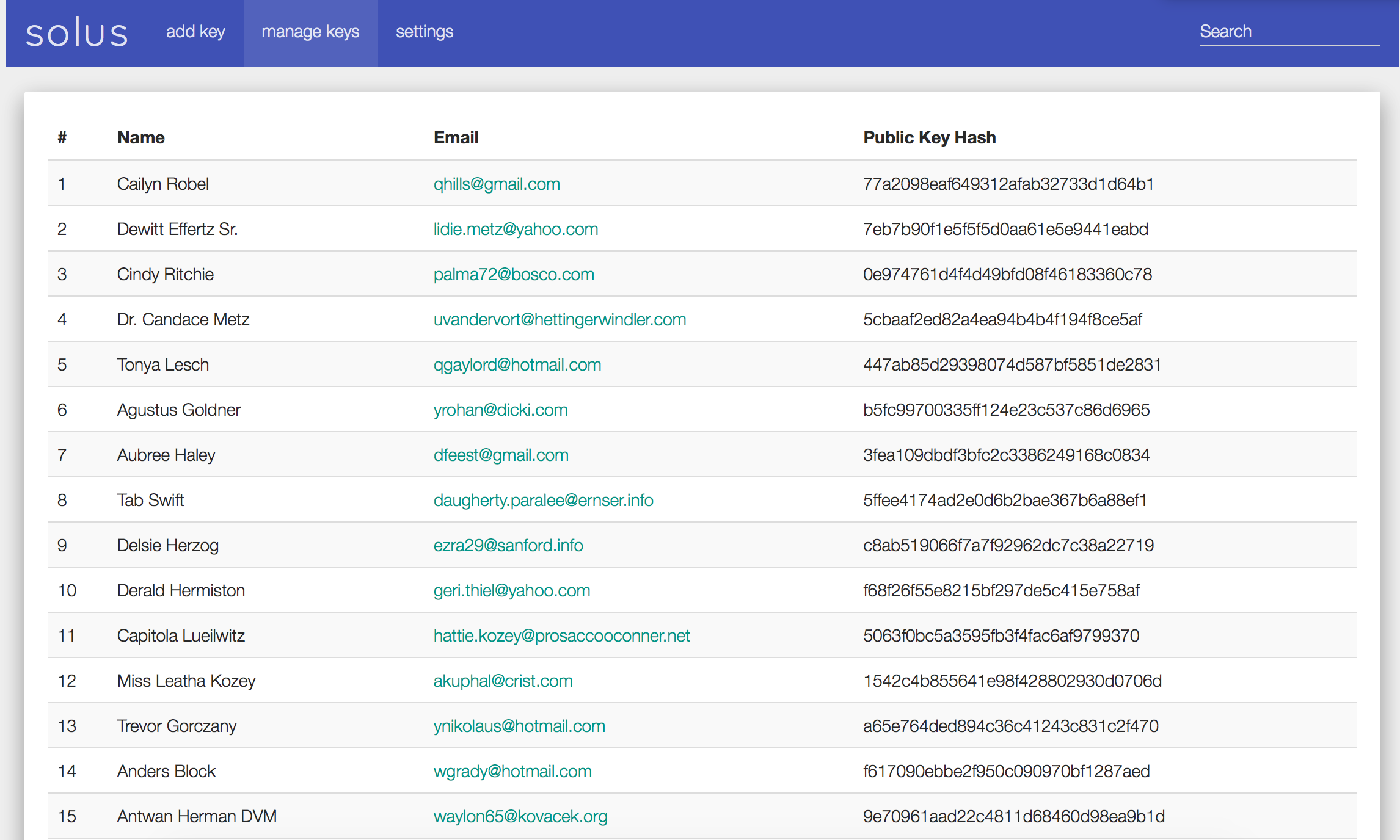Click the lidie.metz@yahoo.com email link
Image resolution: width=1400 pixels, height=840 pixels.
point(516,229)
